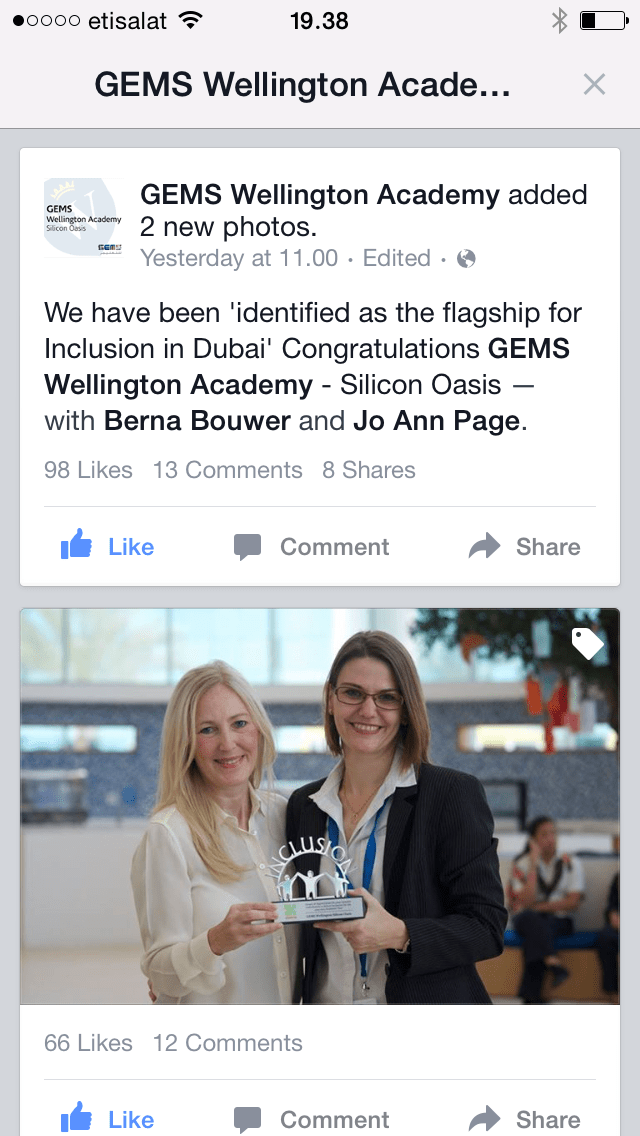The image size is (640, 1136).
Task: View the 98 Likes list
Action: coord(88,470)
